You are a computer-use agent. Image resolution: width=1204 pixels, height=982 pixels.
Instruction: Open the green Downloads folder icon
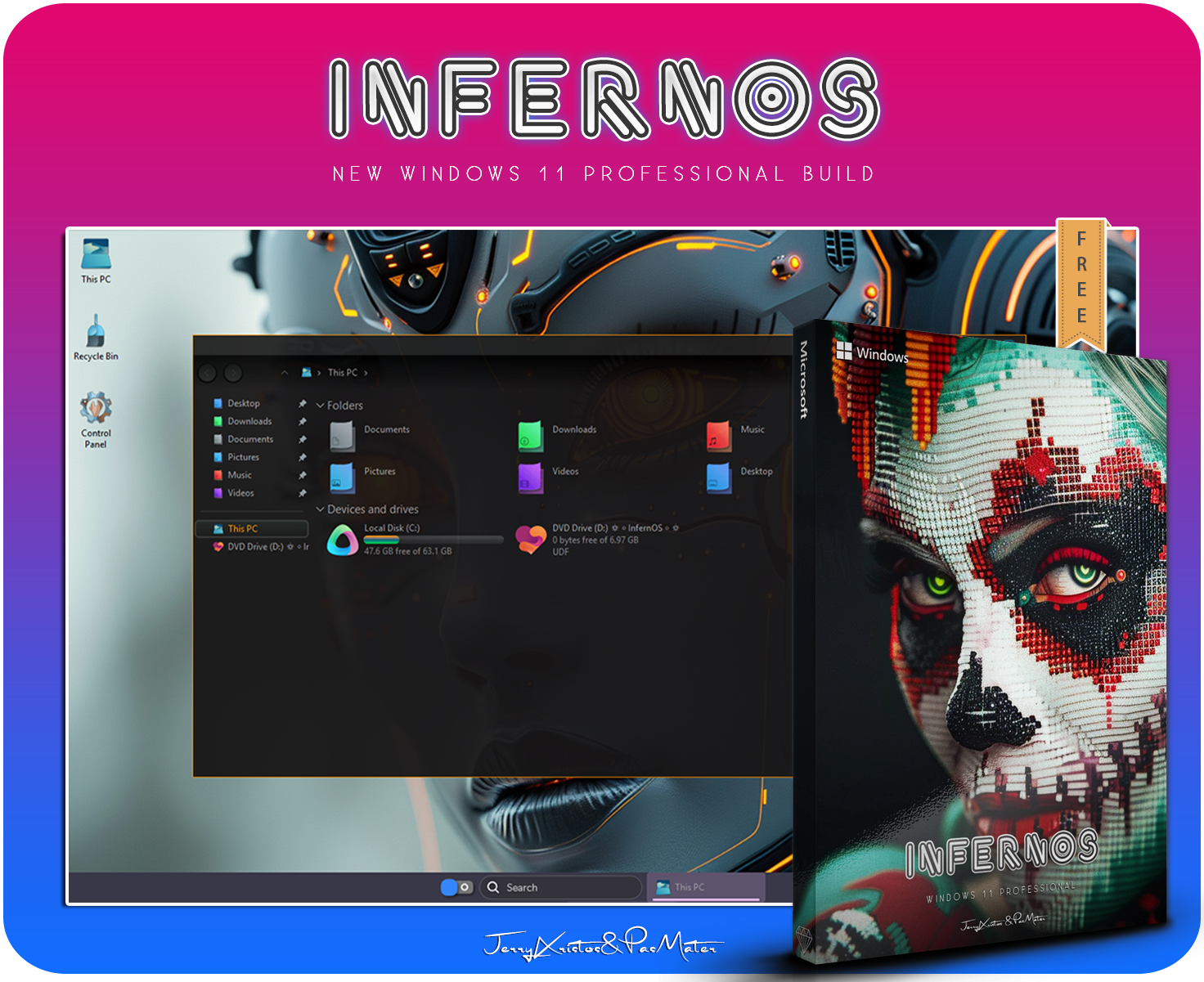pos(530,436)
